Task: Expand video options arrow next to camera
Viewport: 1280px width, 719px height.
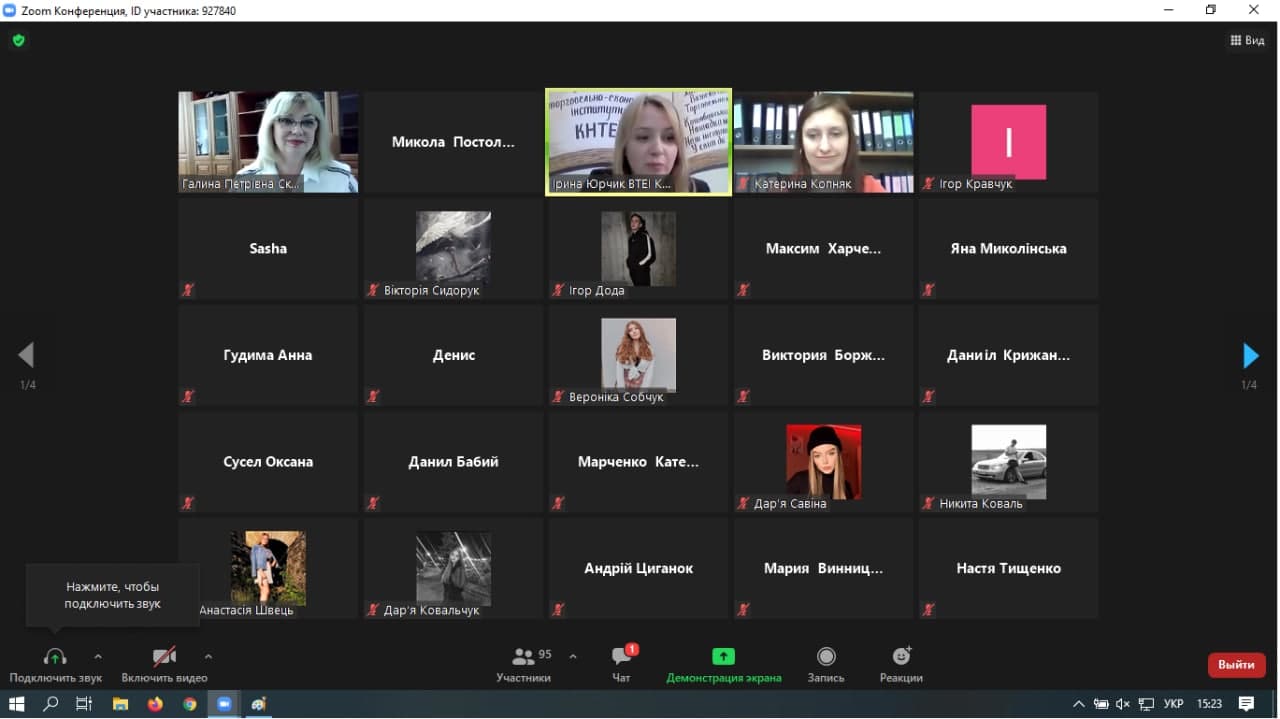Action: (x=208, y=657)
